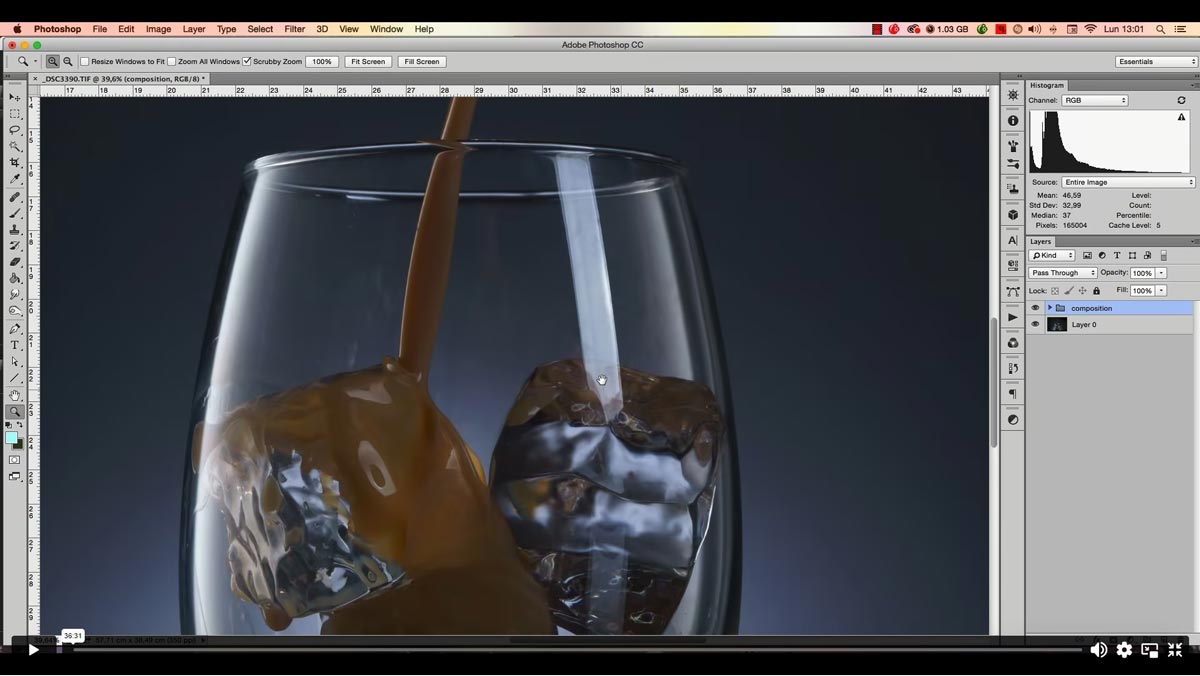The image size is (1200, 676).
Task: Open the File menu
Action: 100,30
